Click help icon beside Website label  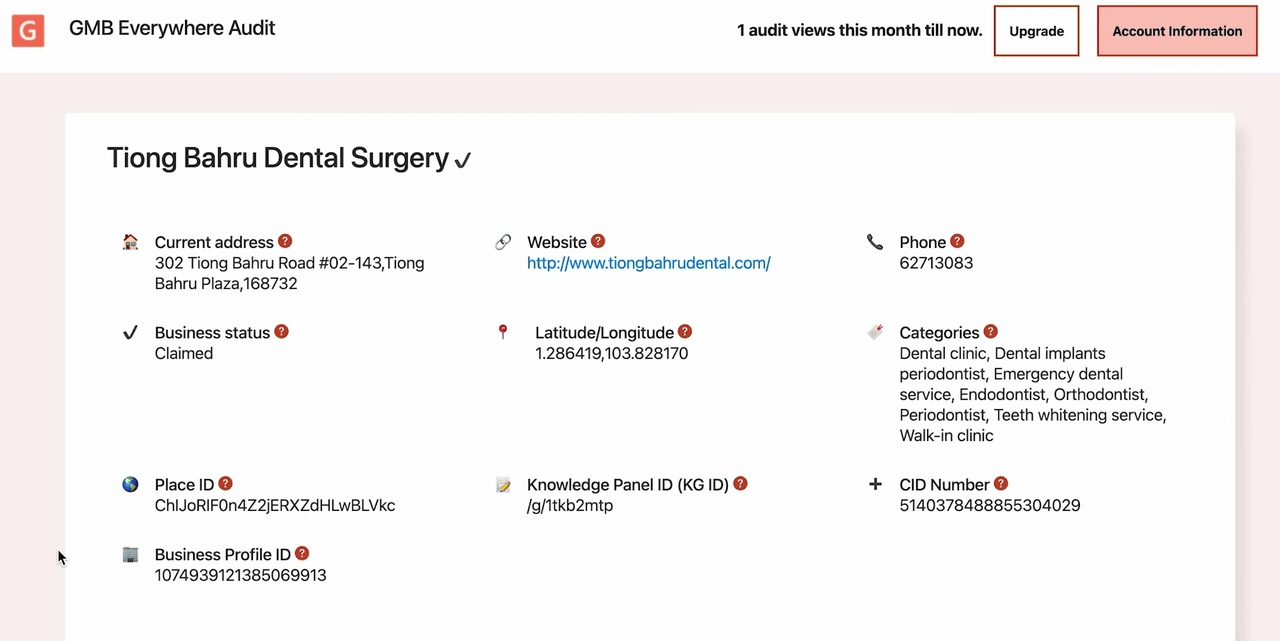(598, 241)
